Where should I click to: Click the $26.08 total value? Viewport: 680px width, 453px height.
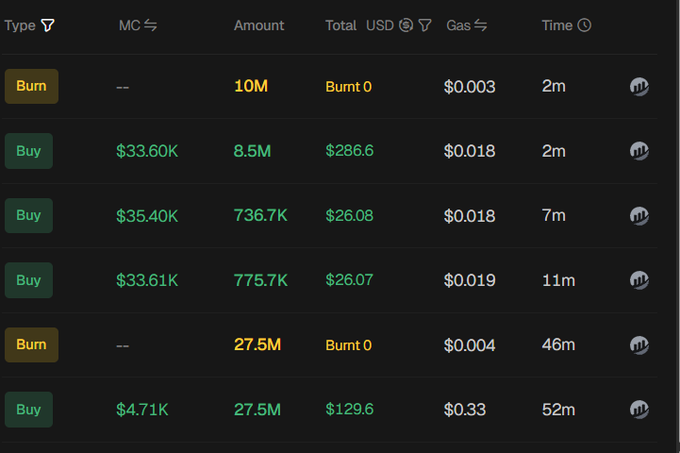349,216
